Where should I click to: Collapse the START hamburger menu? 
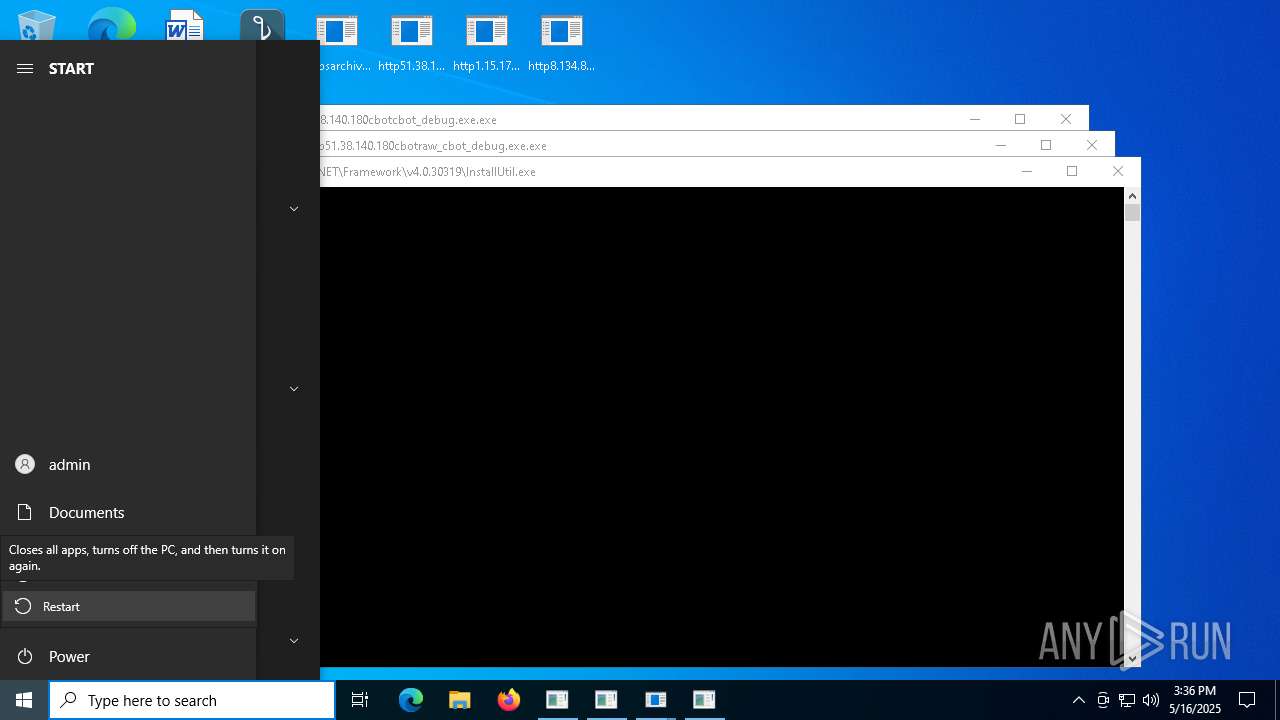pos(25,68)
